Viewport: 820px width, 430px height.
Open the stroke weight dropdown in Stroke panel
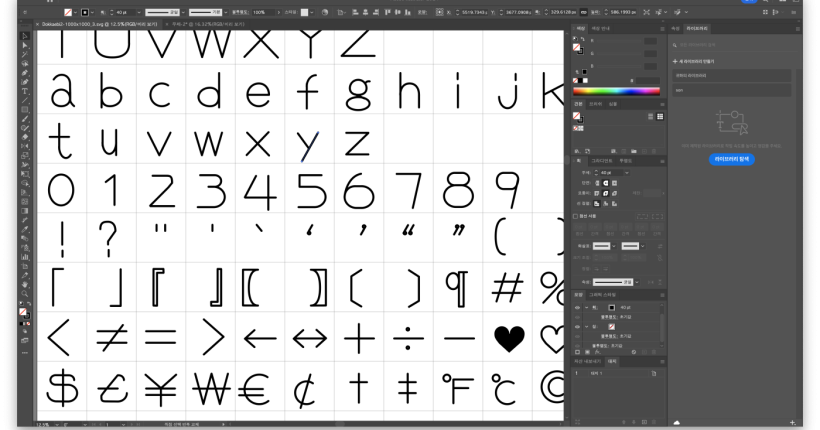pyautogui.click(x=626, y=172)
